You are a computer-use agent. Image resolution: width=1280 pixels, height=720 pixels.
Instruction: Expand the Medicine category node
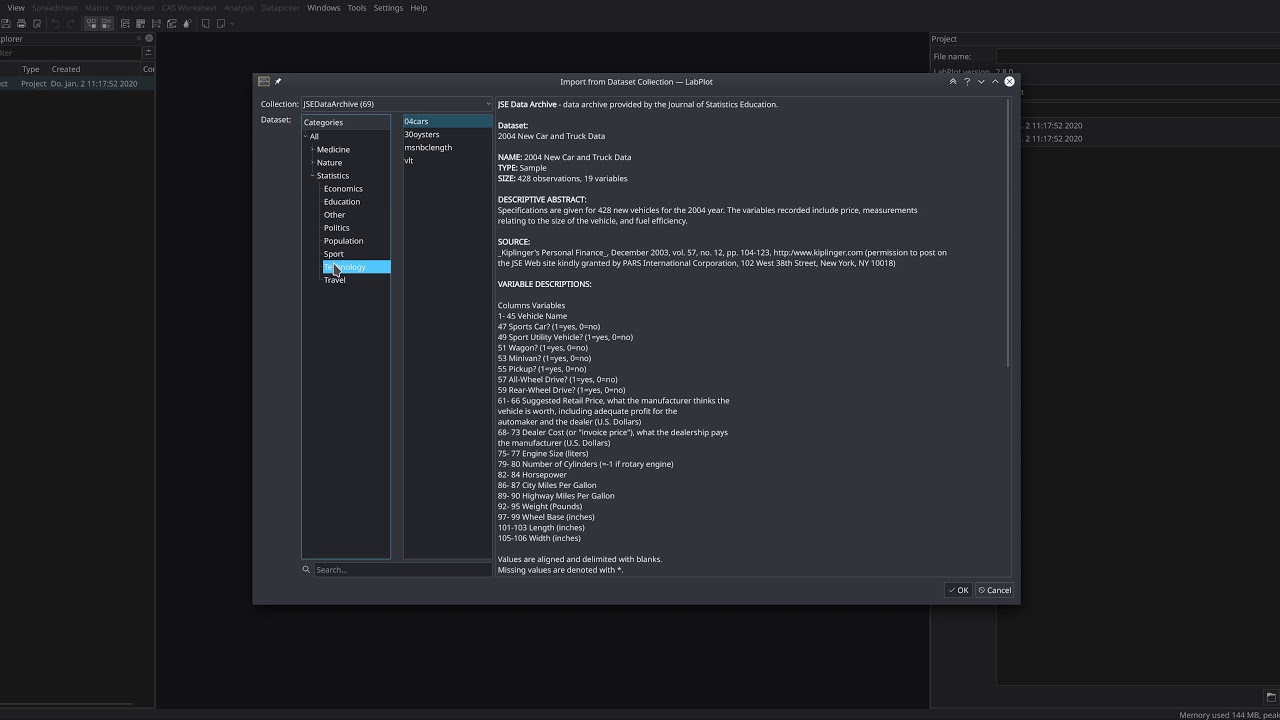tap(312, 149)
